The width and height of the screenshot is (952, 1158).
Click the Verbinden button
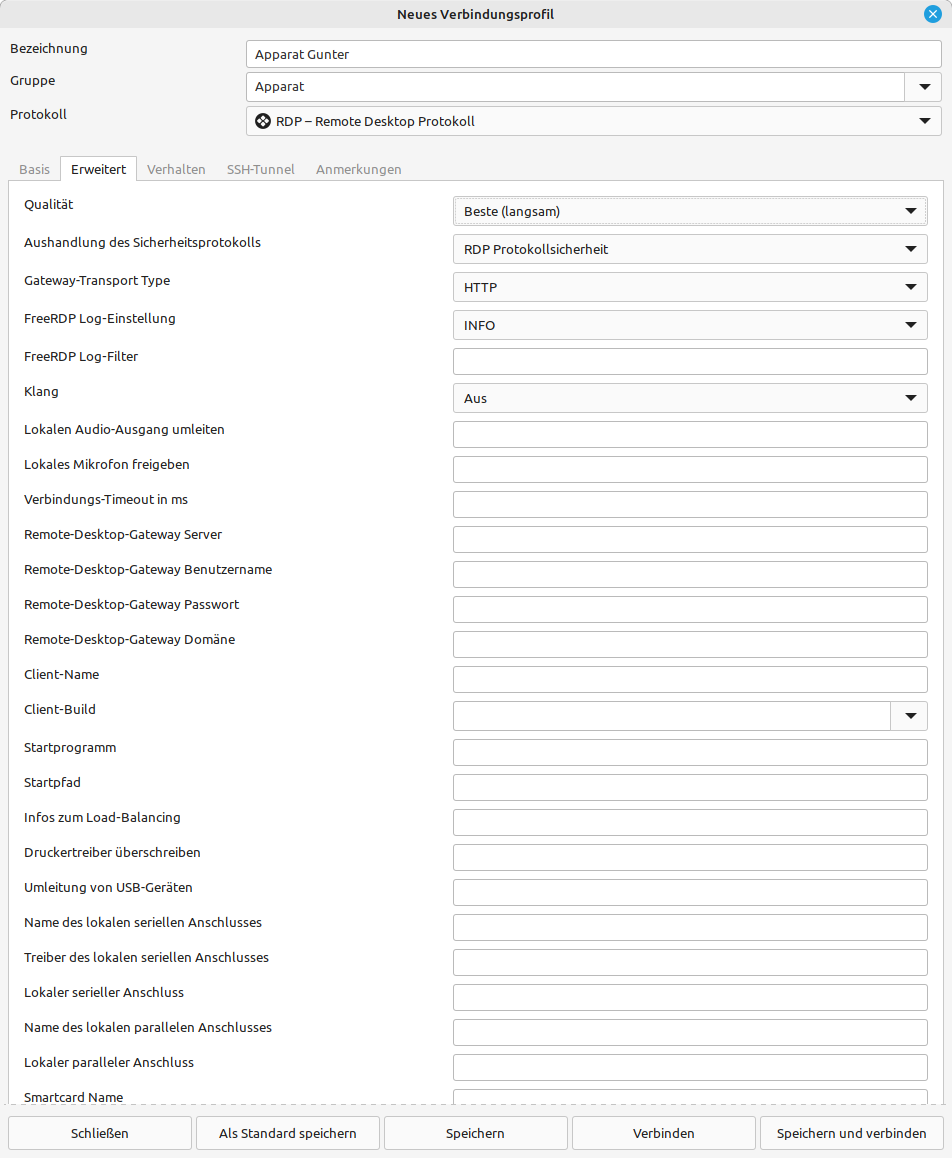[x=663, y=1133]
